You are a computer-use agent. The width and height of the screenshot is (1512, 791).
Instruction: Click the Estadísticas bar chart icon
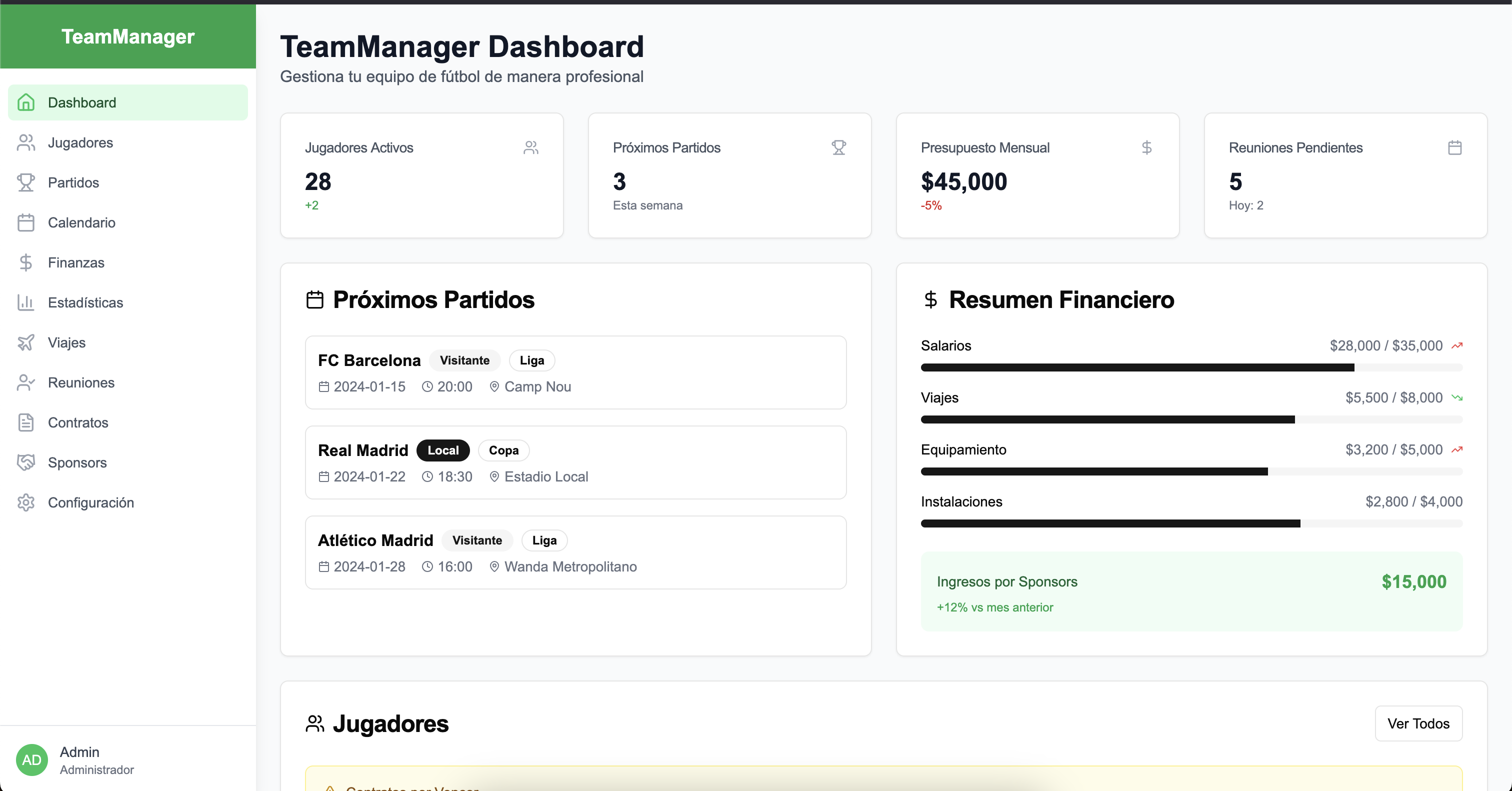pos(26,302)
